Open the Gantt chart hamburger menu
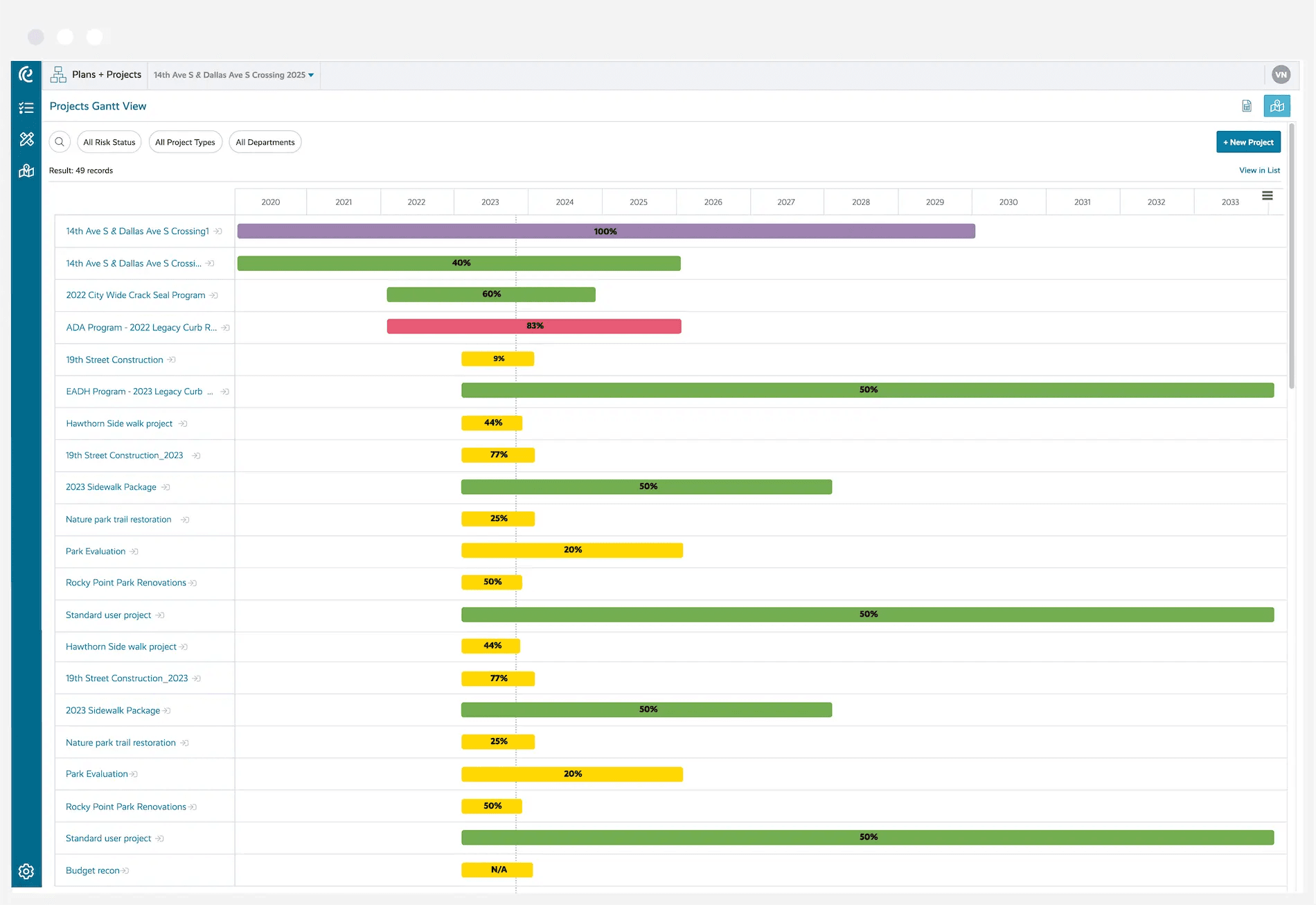The image size is (1316, 905). point(1268,196)
